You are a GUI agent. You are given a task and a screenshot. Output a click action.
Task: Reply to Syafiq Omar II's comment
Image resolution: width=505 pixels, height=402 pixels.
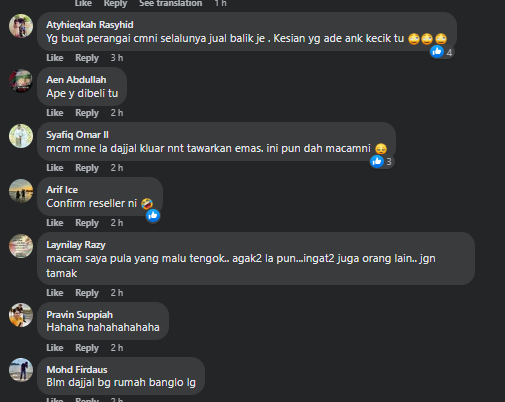click(x=87, y=168)
